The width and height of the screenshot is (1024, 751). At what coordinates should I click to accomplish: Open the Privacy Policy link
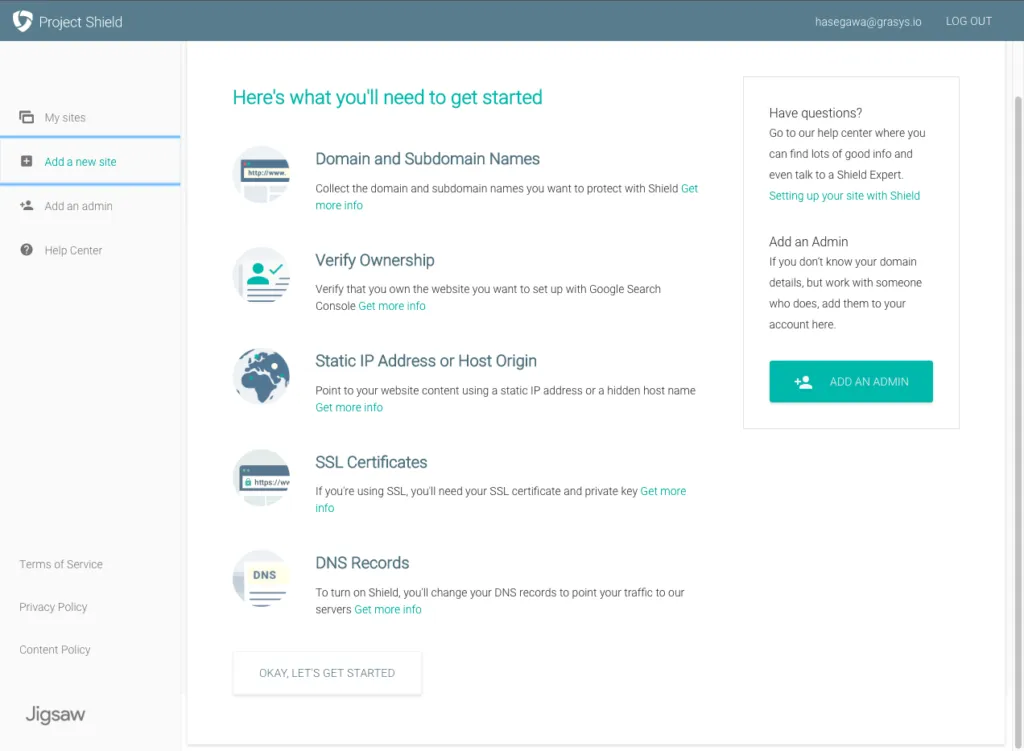click(x=53, y=607)
